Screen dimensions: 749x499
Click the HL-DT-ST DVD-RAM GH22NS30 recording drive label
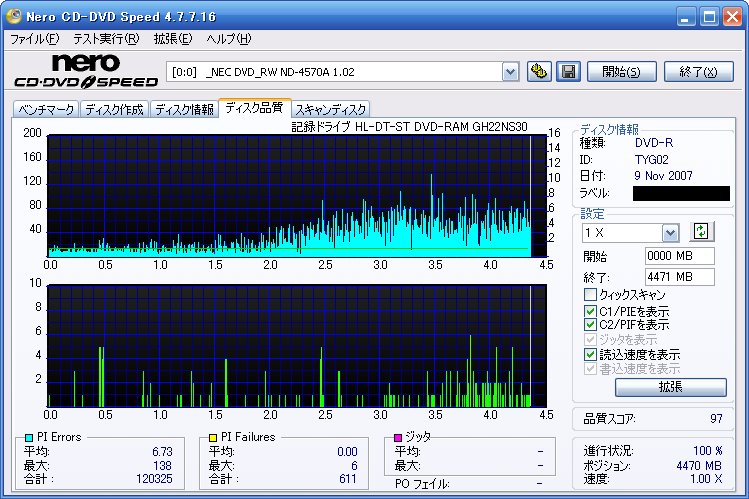(410, 127)
